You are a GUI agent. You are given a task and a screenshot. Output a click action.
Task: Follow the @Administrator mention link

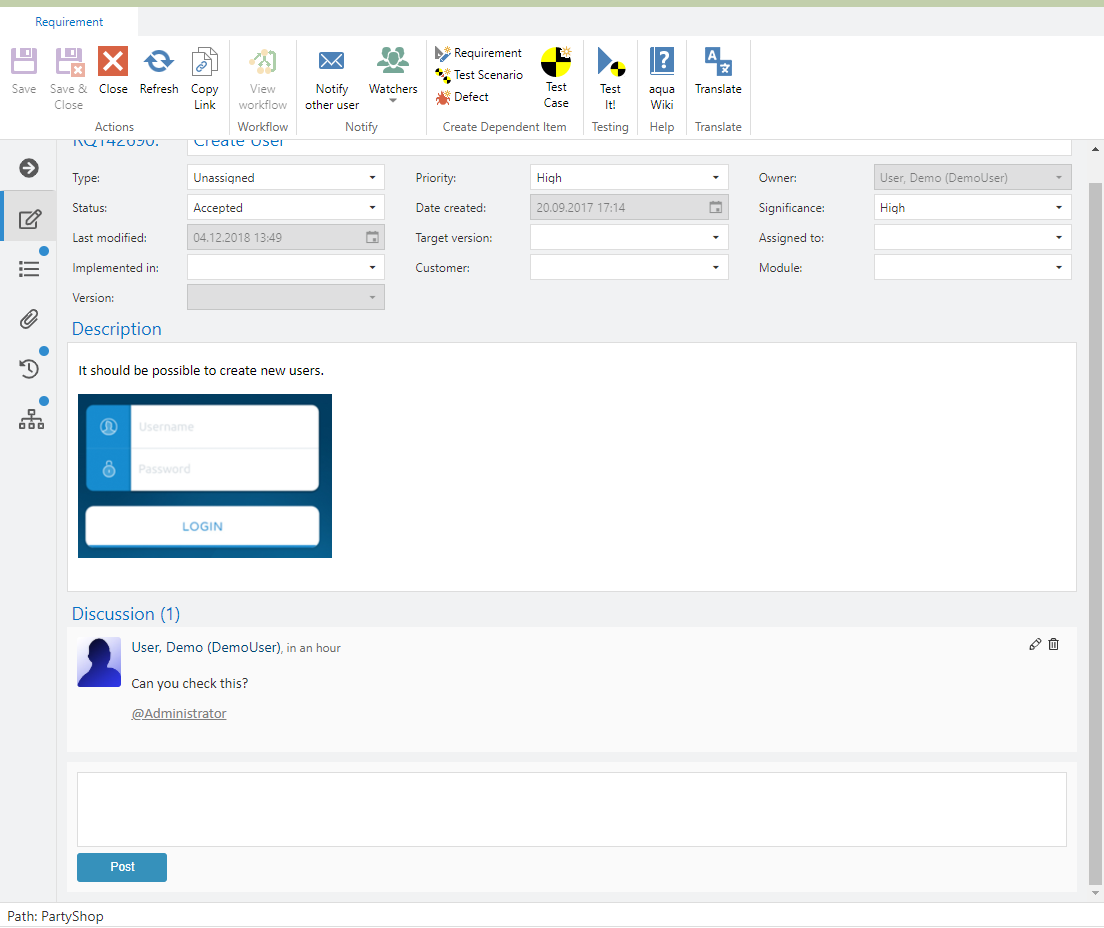tap(179, 714)
